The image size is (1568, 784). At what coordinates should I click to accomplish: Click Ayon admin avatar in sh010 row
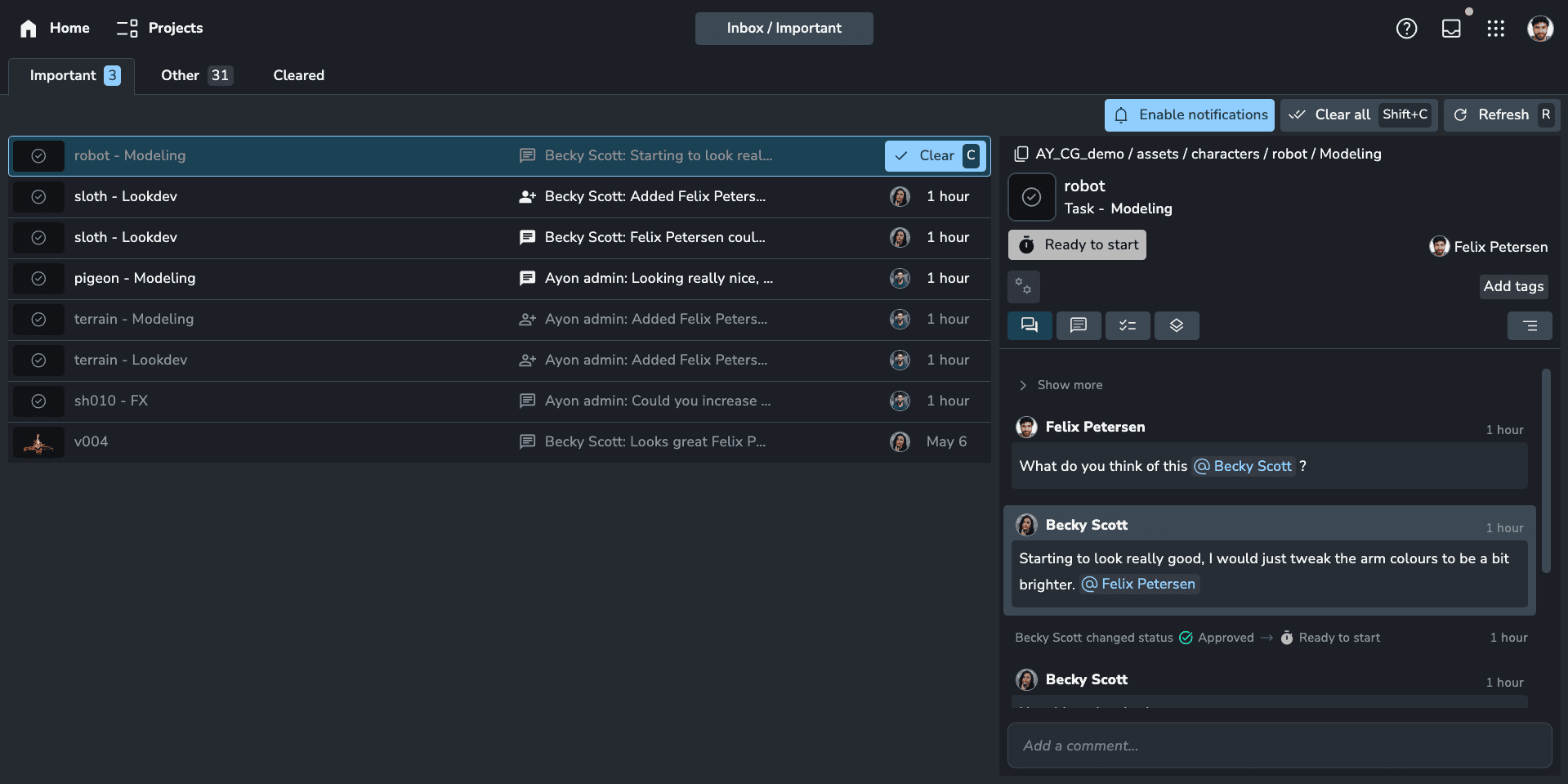(900, 401)
